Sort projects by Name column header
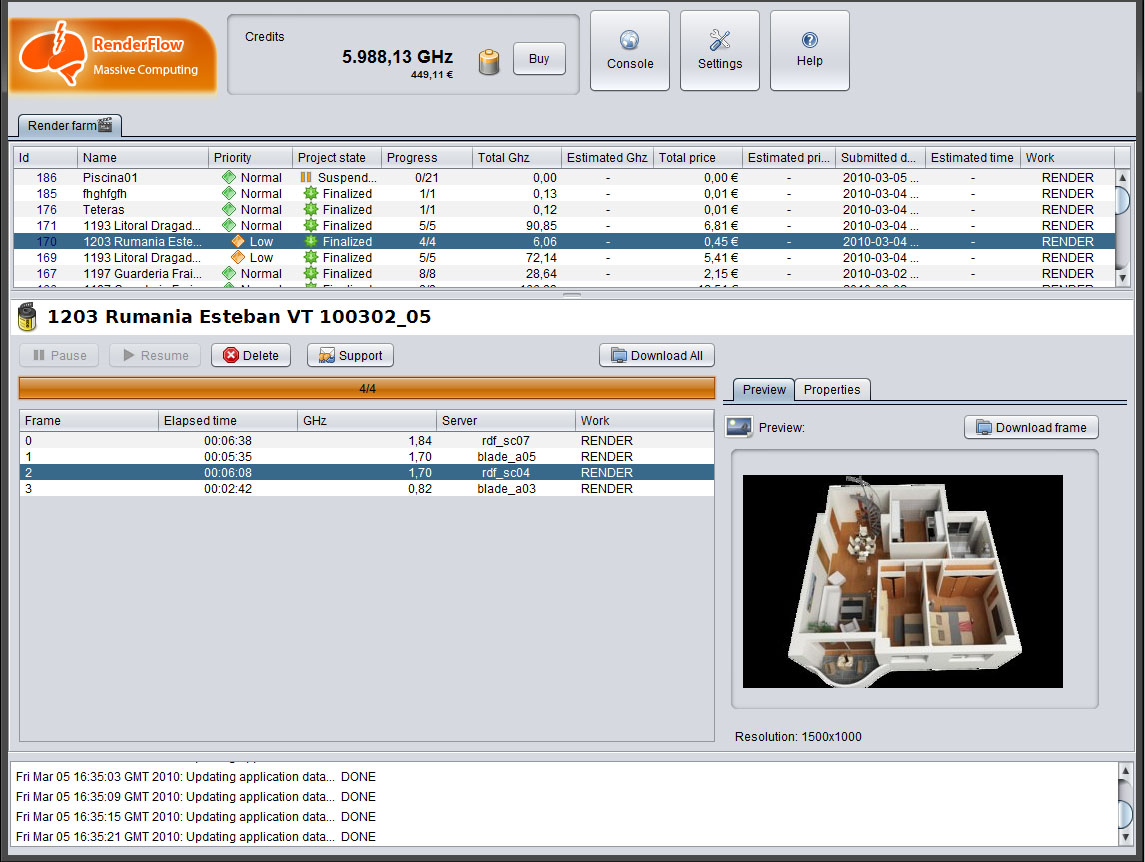 (x=142, y=157)
